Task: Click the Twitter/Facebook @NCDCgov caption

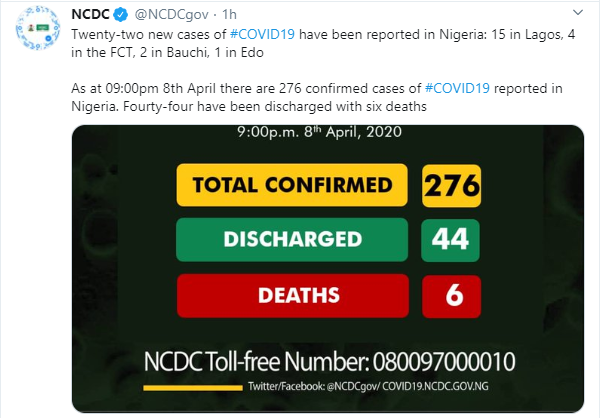Action: [368, 386]
